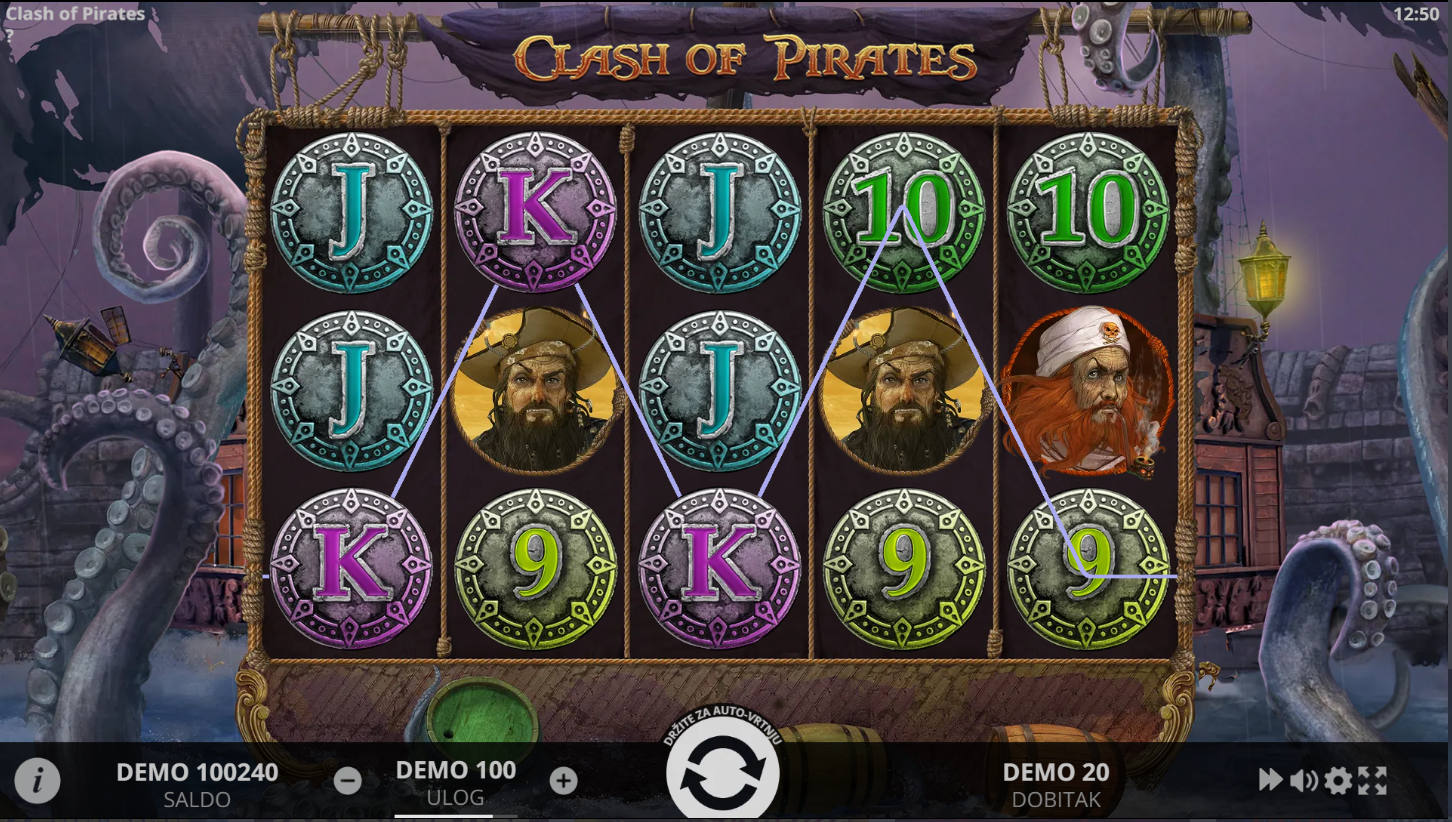Toggle fullscreen mode
The width and height of the screenshot is (1452, 822).
(x=1373, y=780)
